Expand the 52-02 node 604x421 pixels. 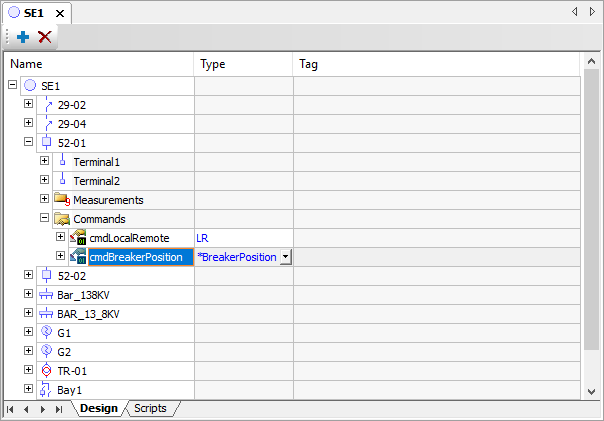(28, 275)
